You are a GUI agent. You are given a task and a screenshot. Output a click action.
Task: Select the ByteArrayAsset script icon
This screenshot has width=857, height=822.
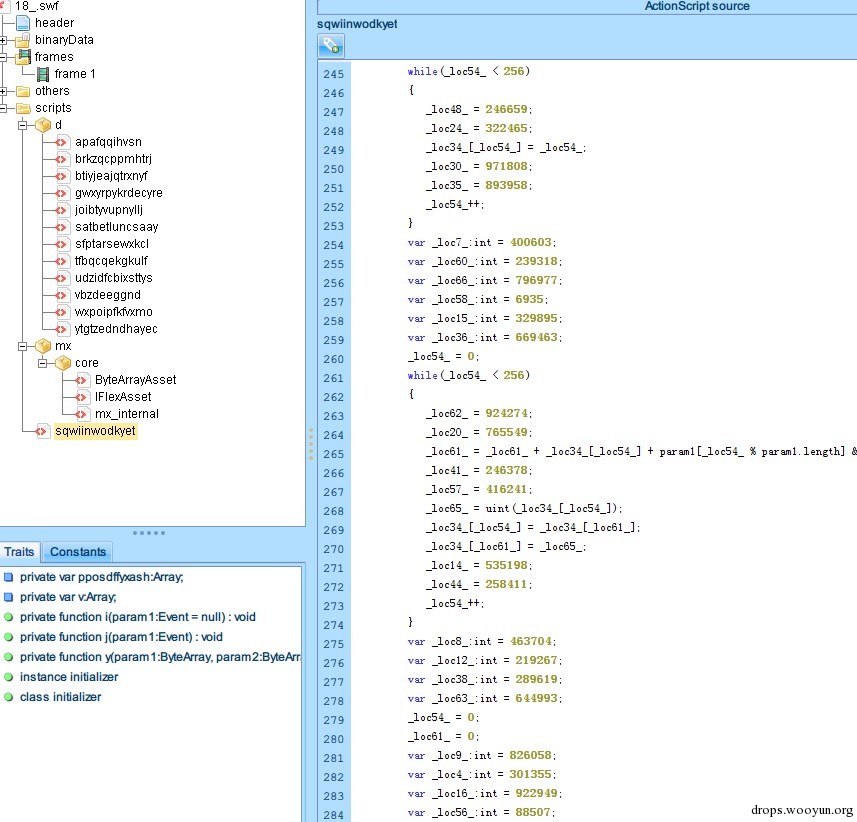tap(82, 380)
